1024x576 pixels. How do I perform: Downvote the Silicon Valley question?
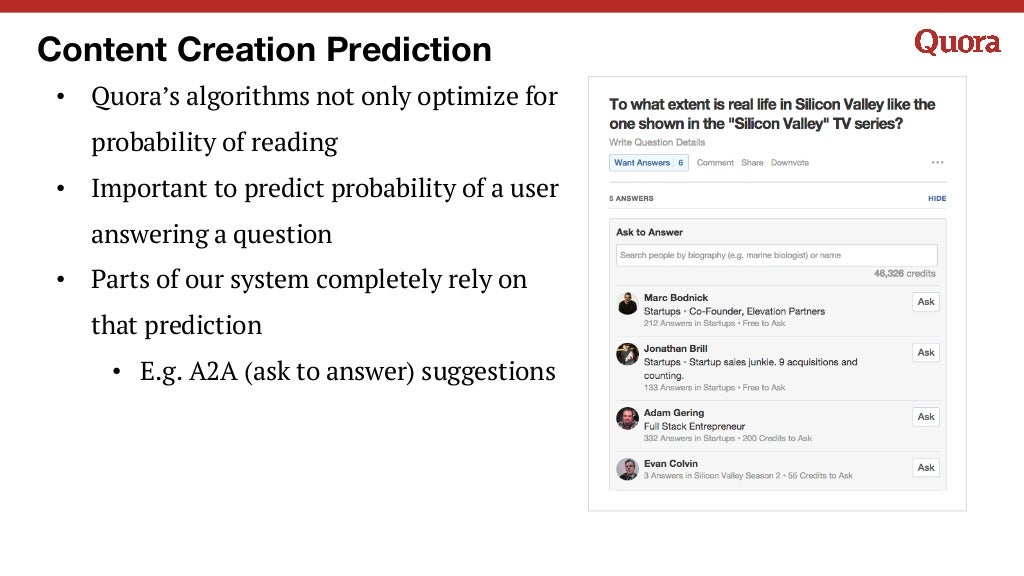tap(790, 163)
